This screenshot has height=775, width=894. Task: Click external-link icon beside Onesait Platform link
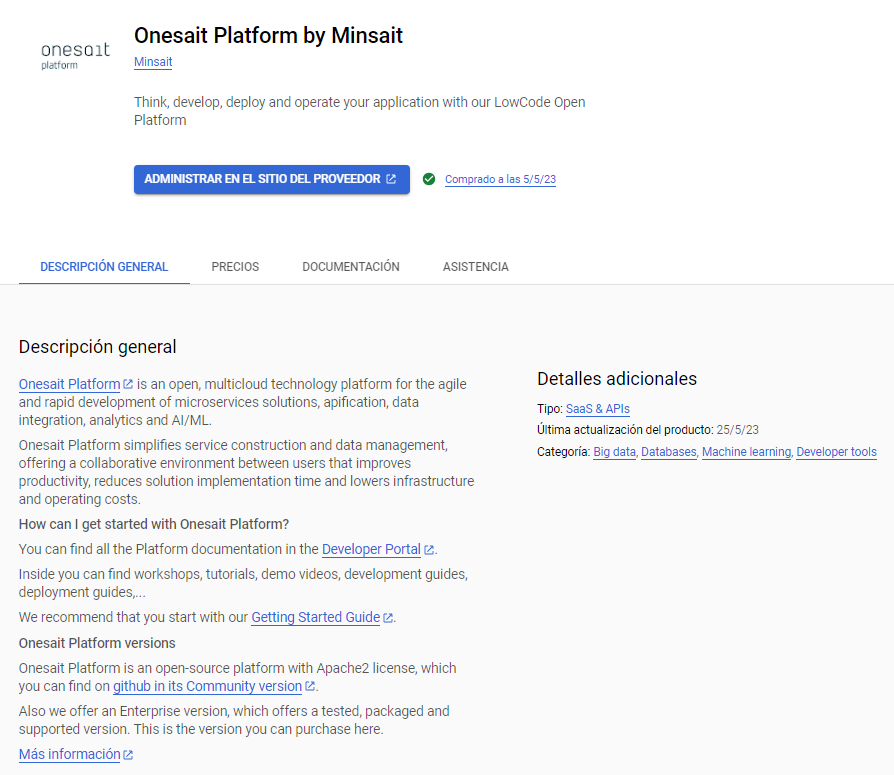tap(128, 384)
